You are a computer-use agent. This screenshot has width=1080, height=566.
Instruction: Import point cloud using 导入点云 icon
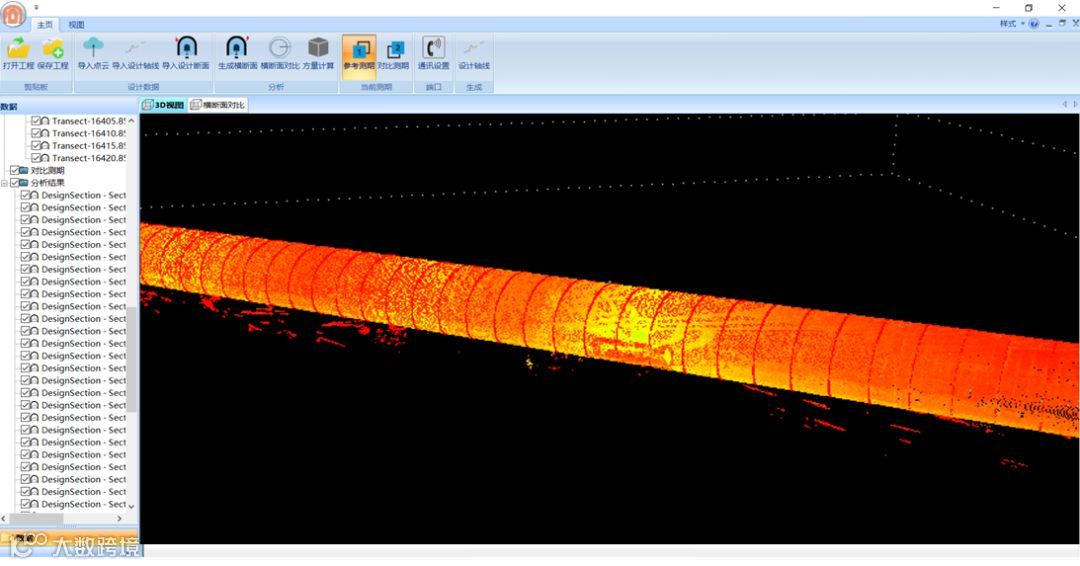[93, 54]
